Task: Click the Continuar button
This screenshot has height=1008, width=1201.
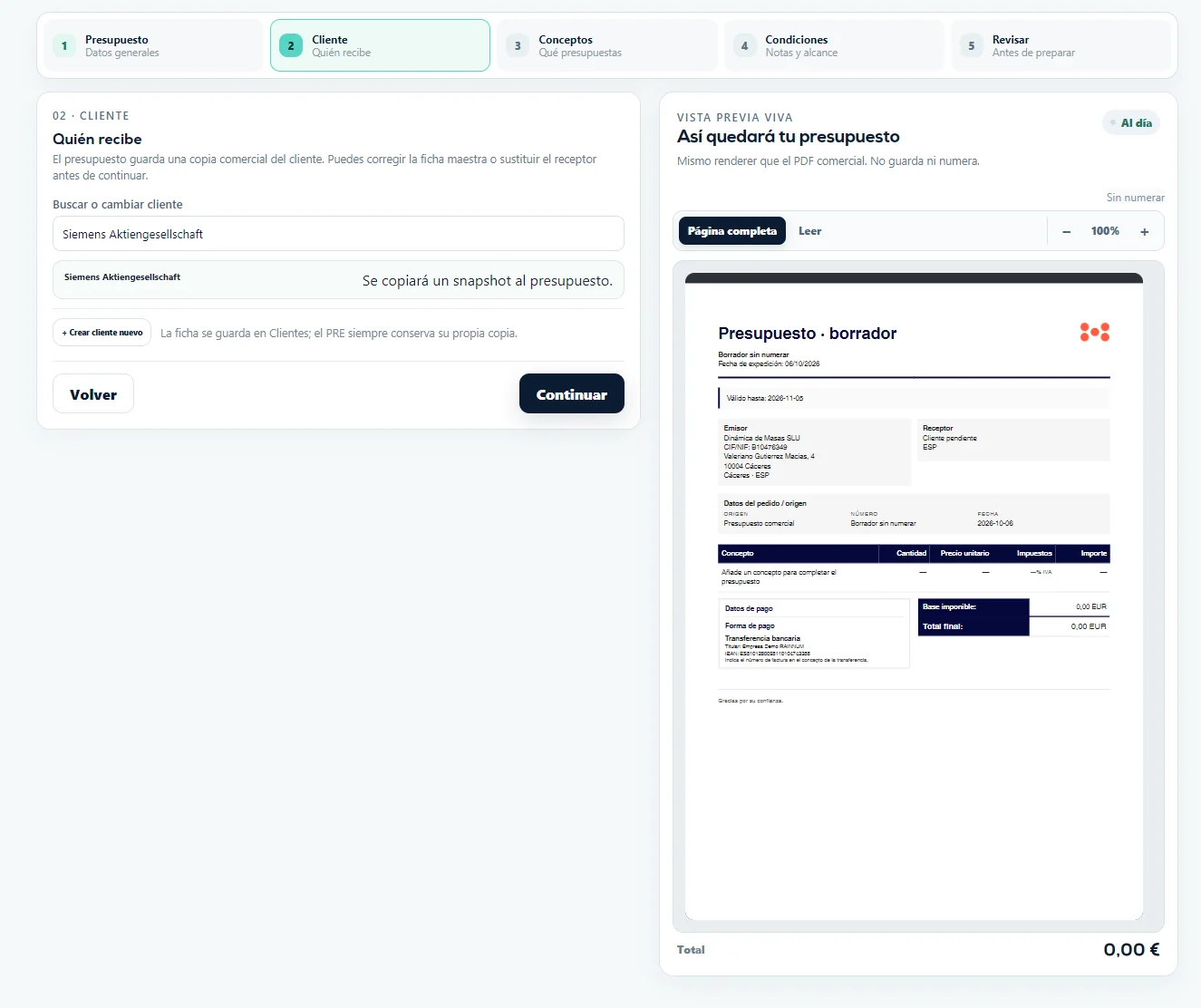Action: [x=572, y=394]
